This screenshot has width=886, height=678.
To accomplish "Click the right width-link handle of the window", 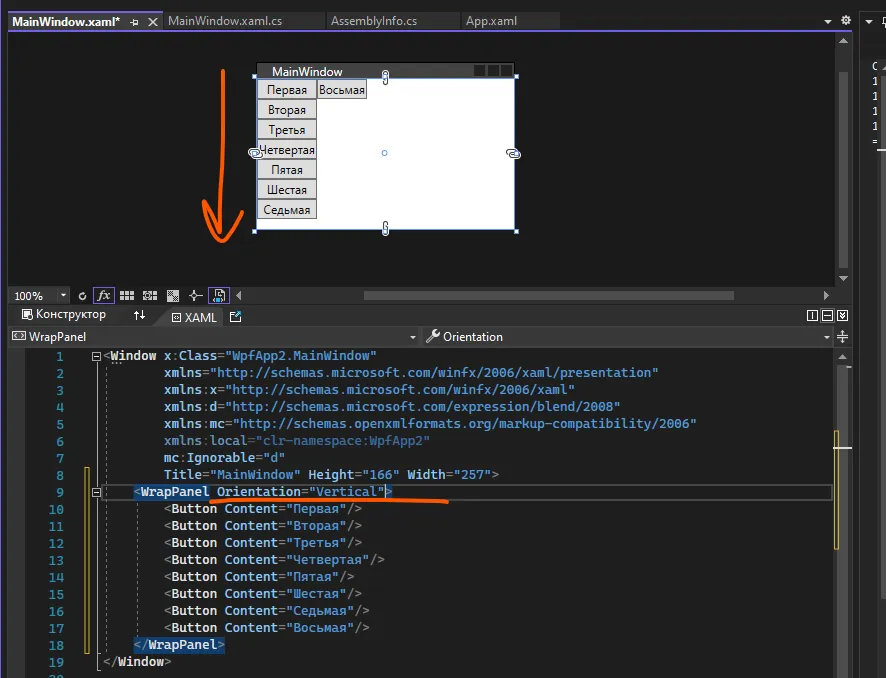I will [x=513, y=153].
